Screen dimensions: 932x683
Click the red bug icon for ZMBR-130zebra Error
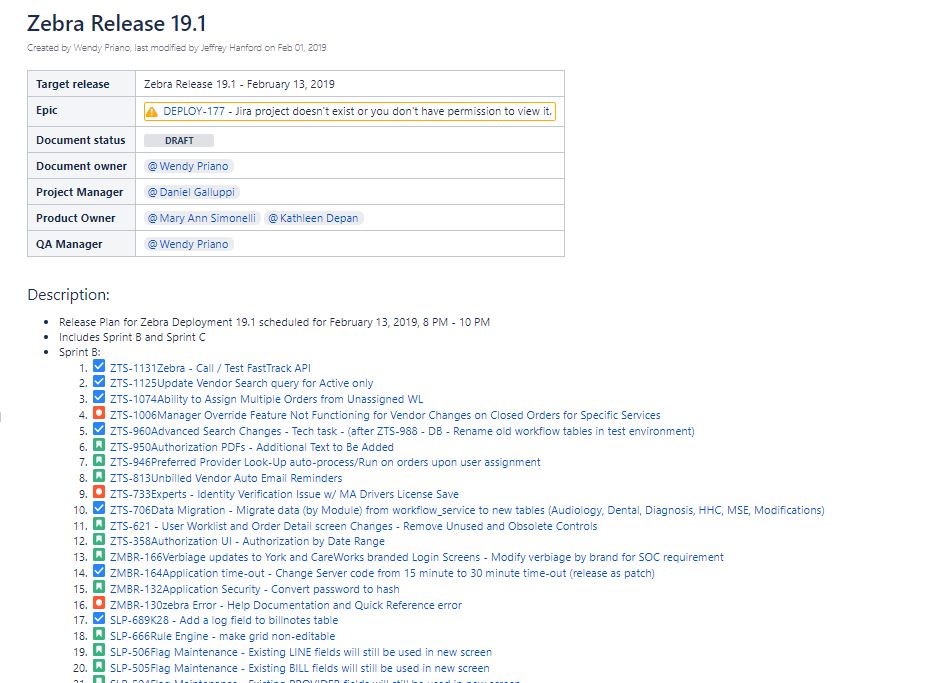tap(99, 603)
